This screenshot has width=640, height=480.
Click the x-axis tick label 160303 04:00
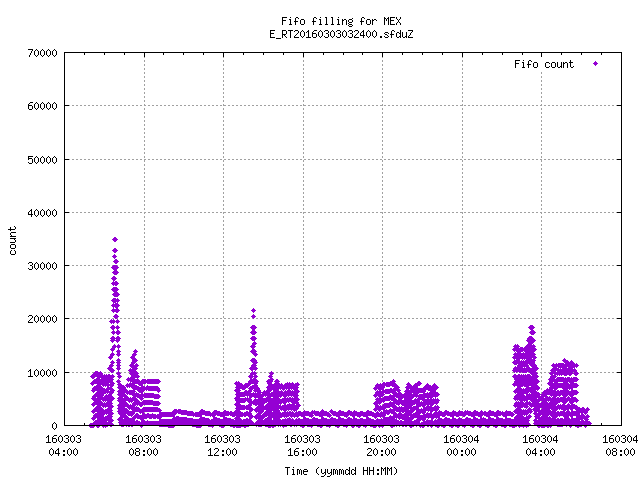[x=63, y=446]
